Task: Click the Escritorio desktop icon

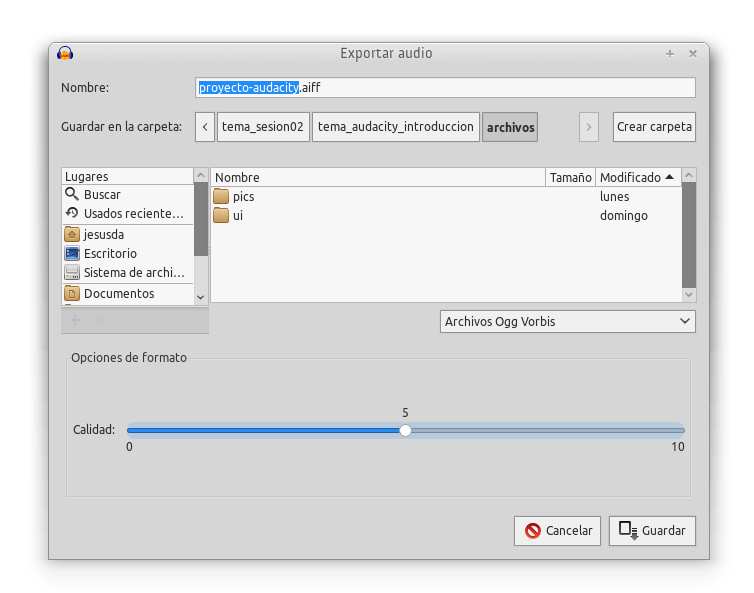Action: coord(72,254)
